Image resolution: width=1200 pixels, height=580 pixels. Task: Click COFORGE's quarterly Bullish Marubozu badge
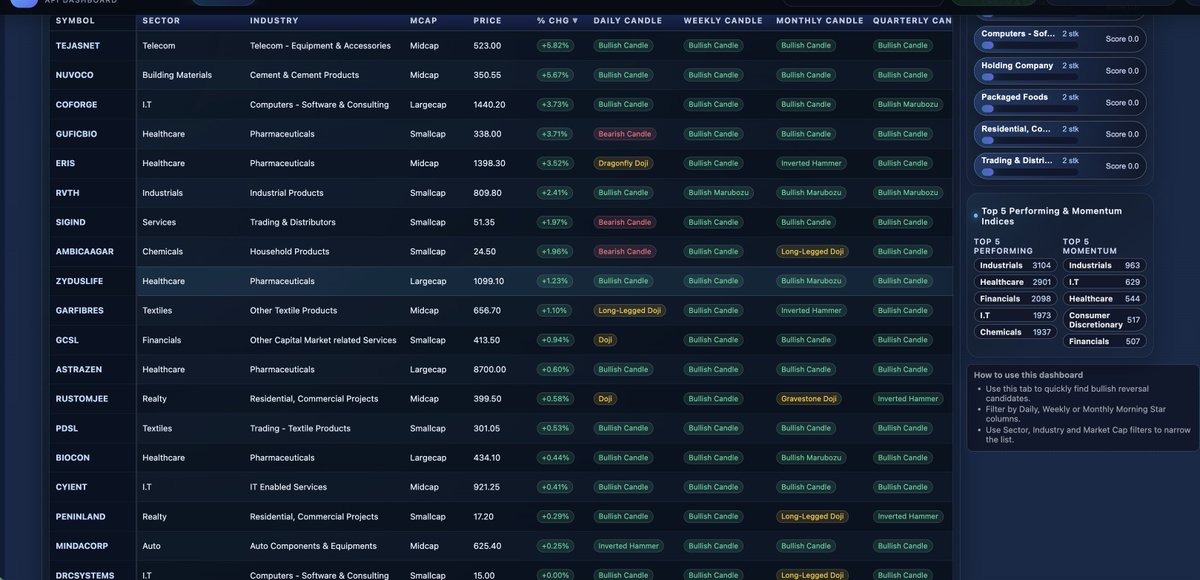pyautogui.click(x=908, y=104)
